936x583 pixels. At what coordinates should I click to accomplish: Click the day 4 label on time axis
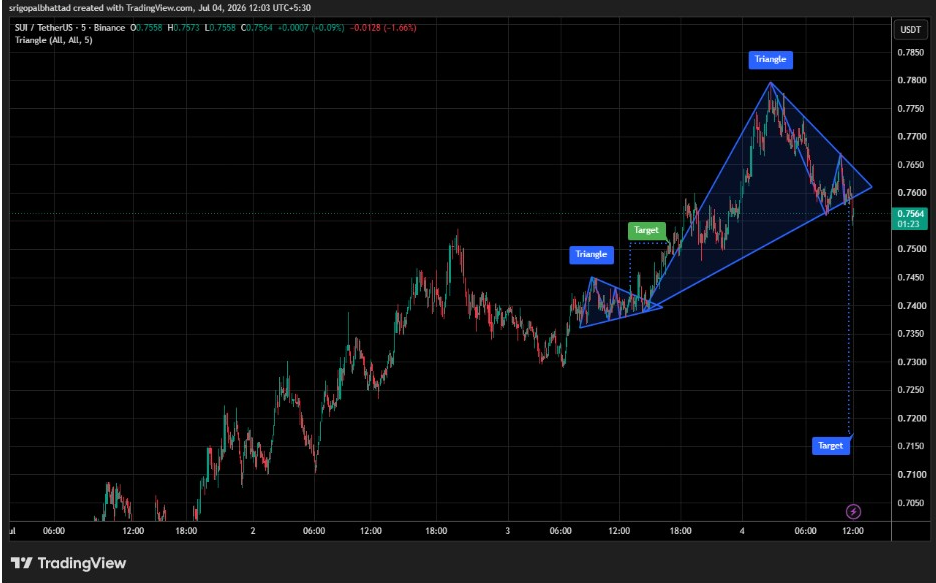point(743,530)
